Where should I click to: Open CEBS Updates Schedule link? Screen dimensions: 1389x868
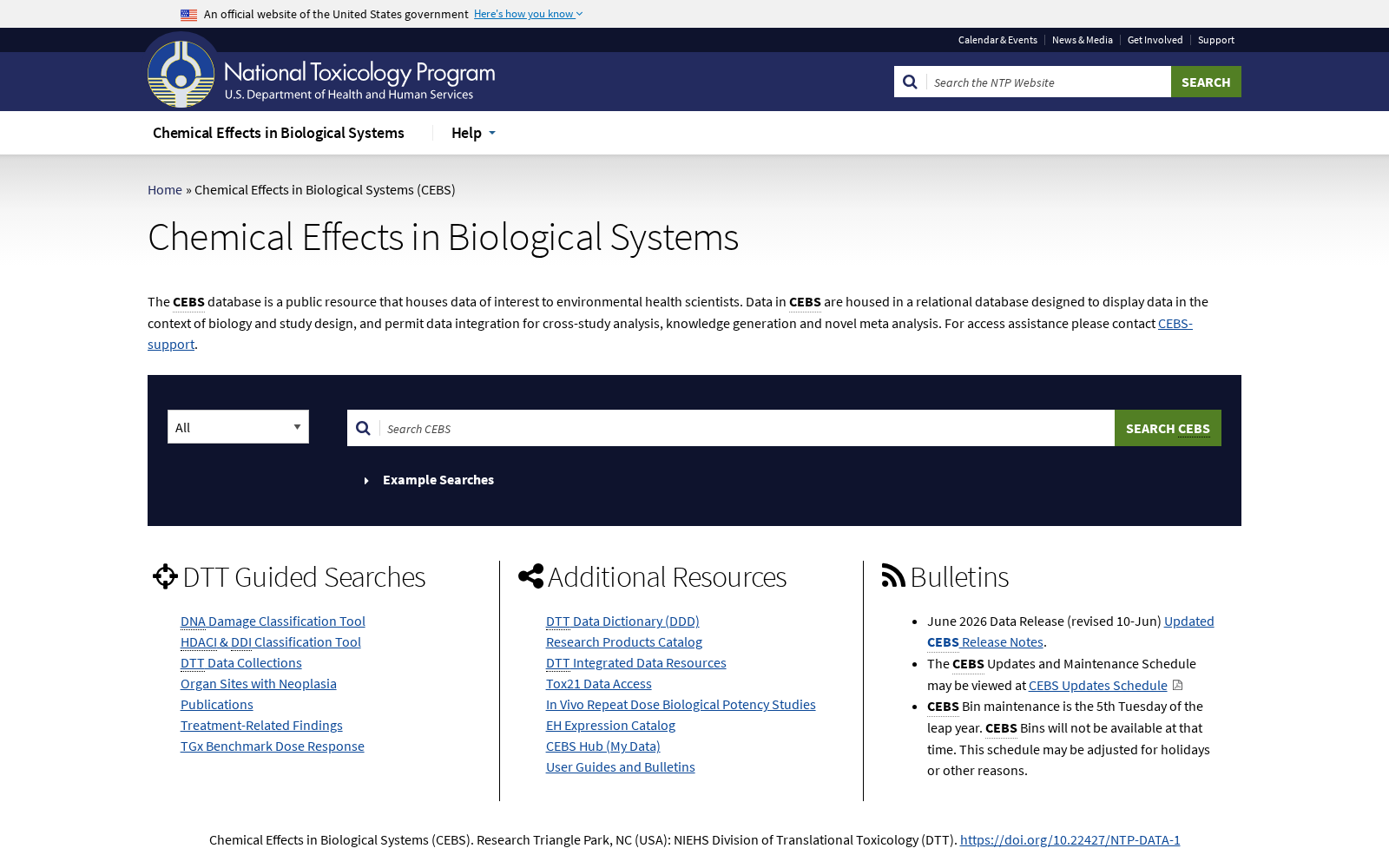click(x=1098, y=685)
